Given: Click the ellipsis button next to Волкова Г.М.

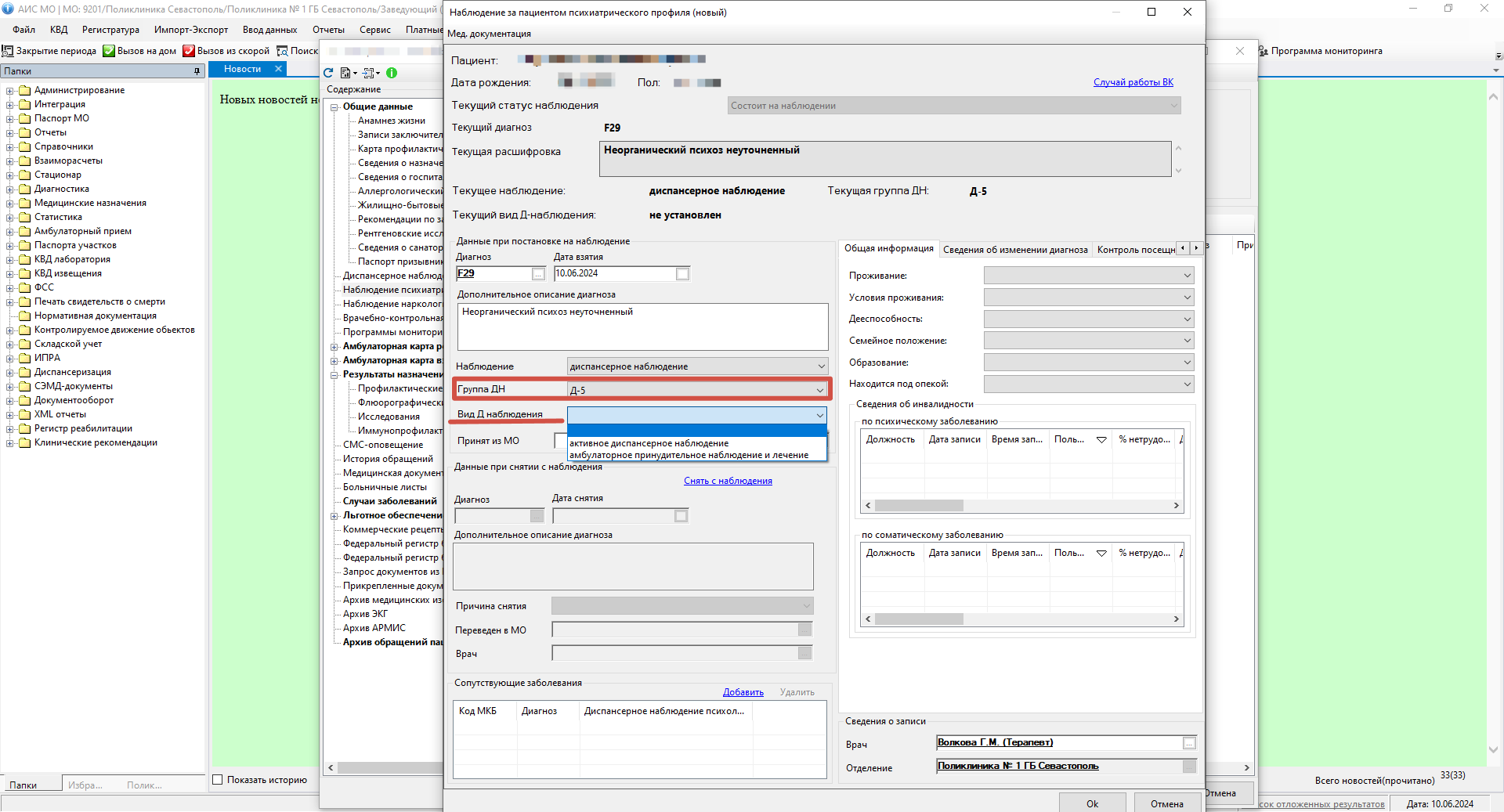Looking at the screenshot, I should 1189,743.
